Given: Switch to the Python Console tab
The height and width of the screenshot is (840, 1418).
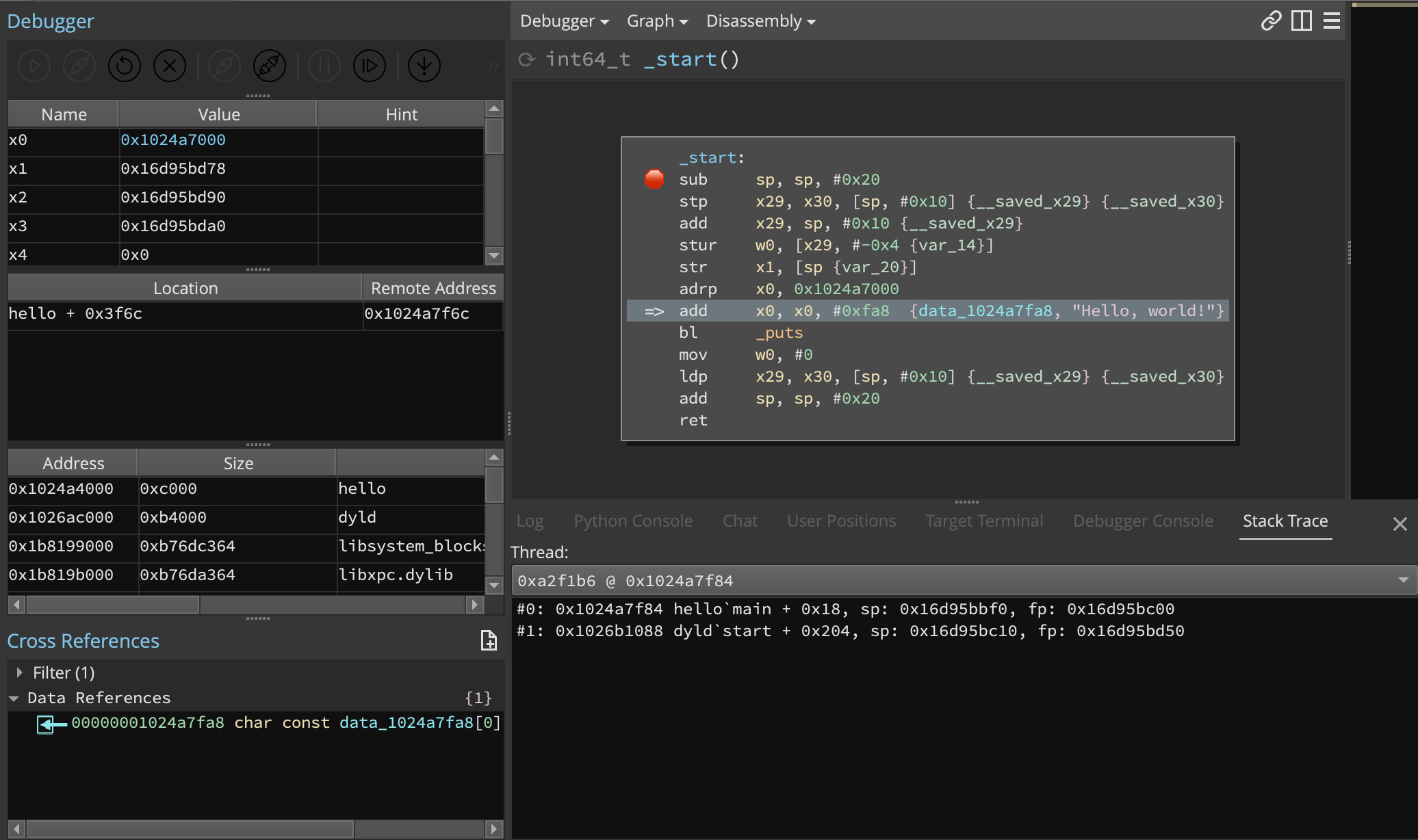Looking at the screenshot, I should (633, 521).
